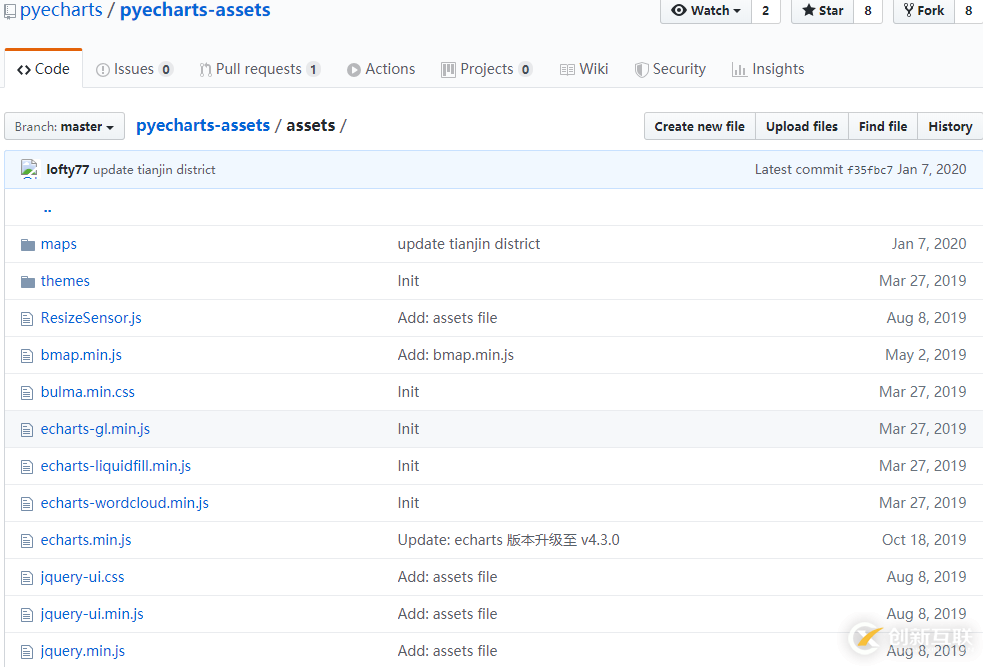This screenshot has height=667, width=983.
Task: Click the fork count number
Action: (968, 11)
